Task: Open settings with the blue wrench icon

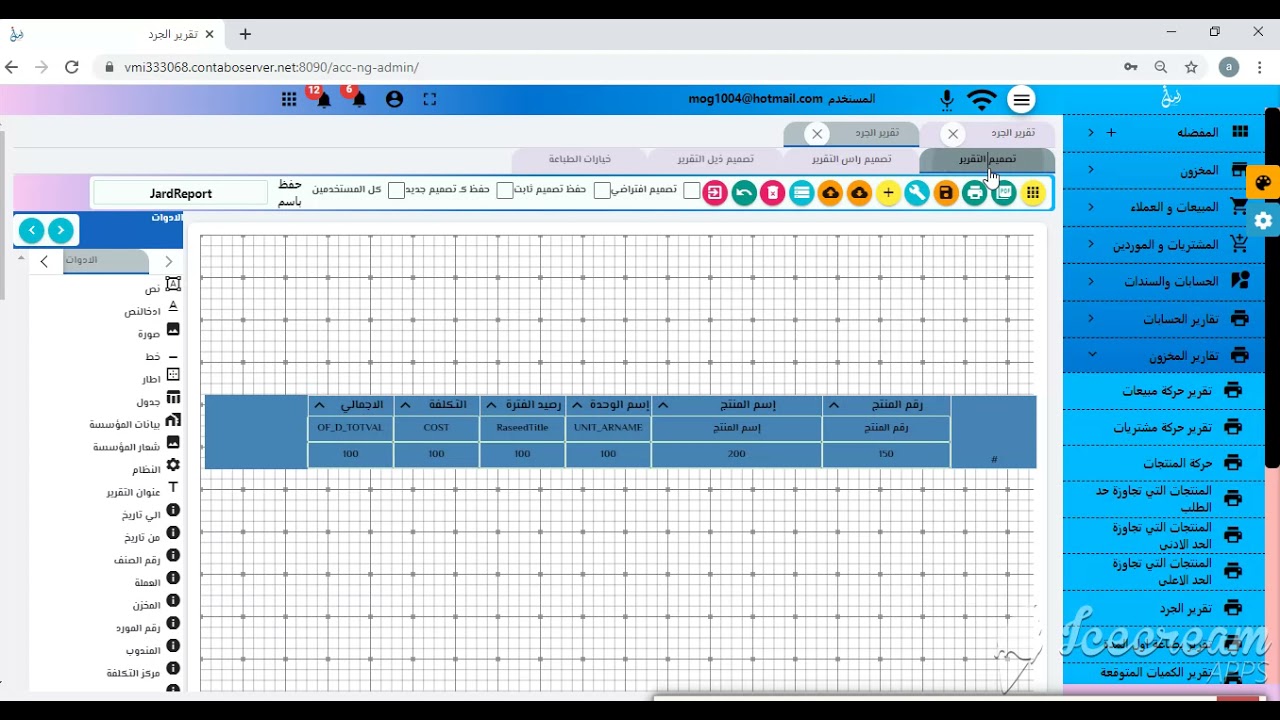Action: (917, 193)
